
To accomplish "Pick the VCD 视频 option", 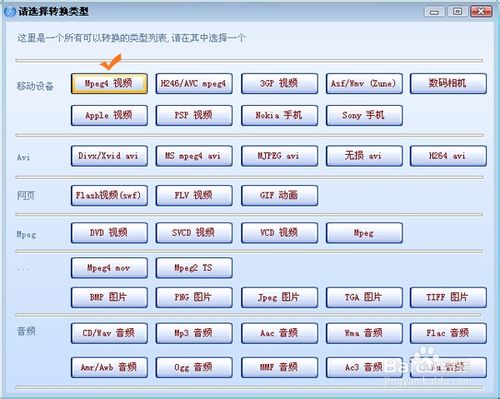I will click(x=279, y=233).
